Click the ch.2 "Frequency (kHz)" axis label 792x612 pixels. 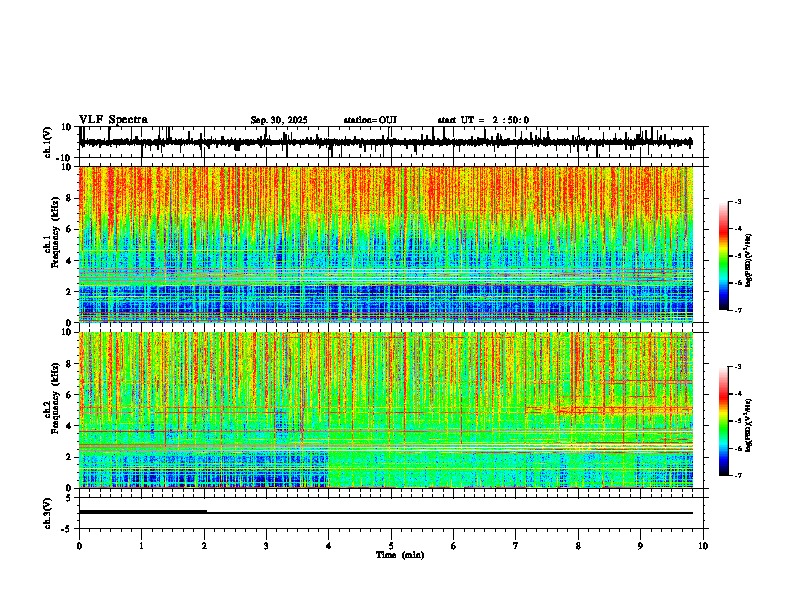click(x=55, y=398)
